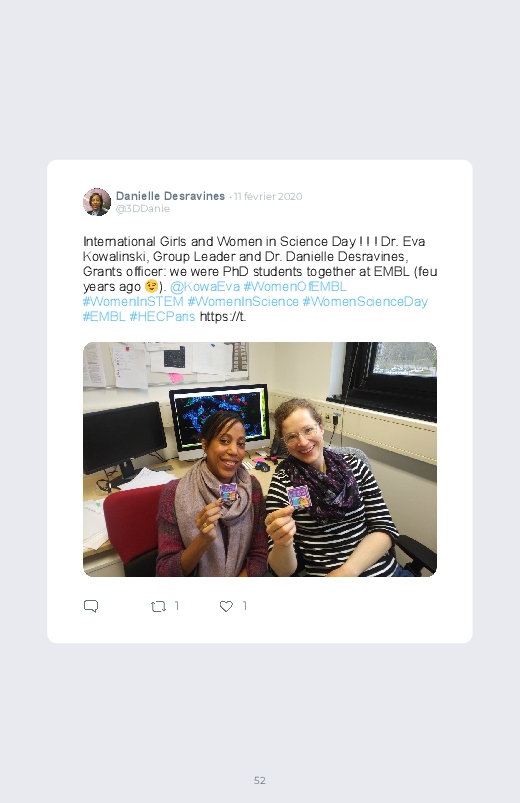Viewport: 520px width, 803px height.
Task: Open the Danielle Desravines name link
Action: (170, 196)
